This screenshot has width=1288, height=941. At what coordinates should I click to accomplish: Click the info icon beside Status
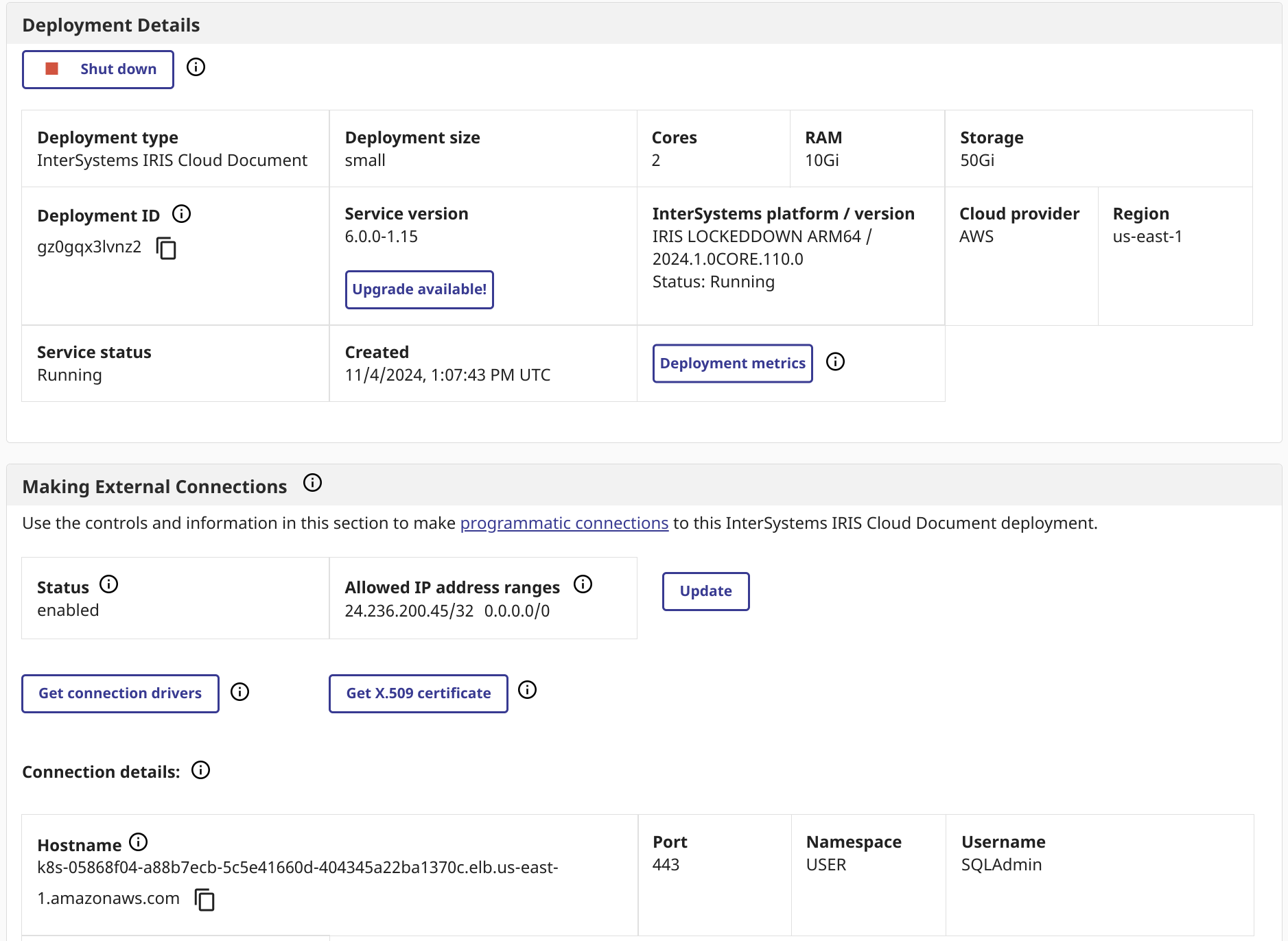click(x=108, y=584)
